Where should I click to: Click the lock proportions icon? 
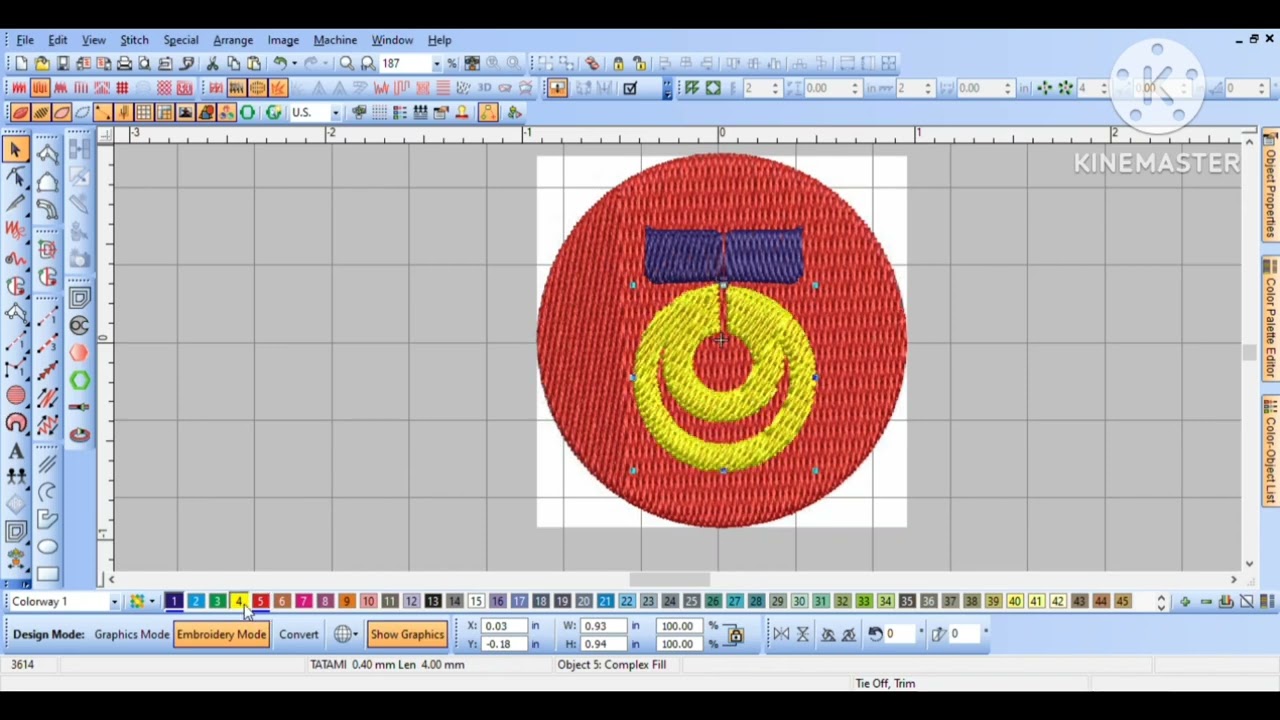736,634
